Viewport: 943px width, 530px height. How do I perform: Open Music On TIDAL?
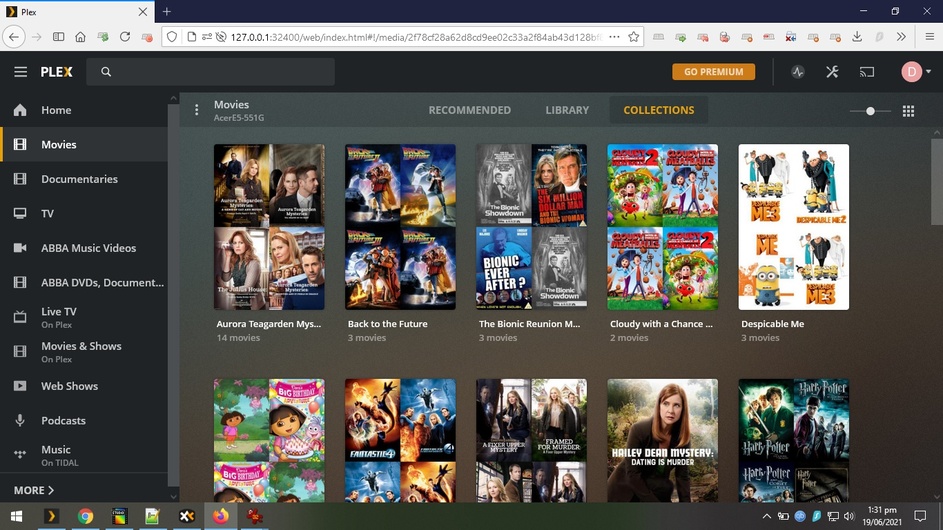(x=84, y=455)
